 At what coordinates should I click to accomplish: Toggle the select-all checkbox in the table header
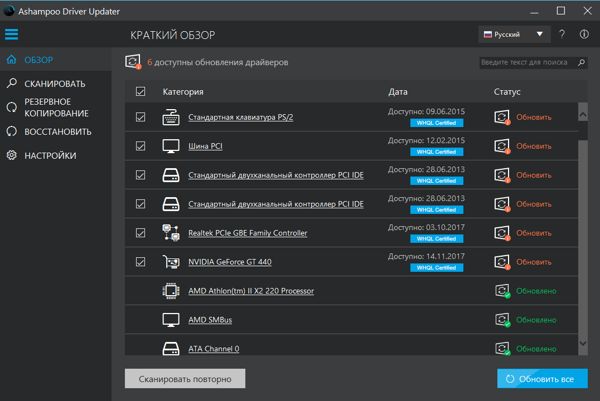point(140,92)
